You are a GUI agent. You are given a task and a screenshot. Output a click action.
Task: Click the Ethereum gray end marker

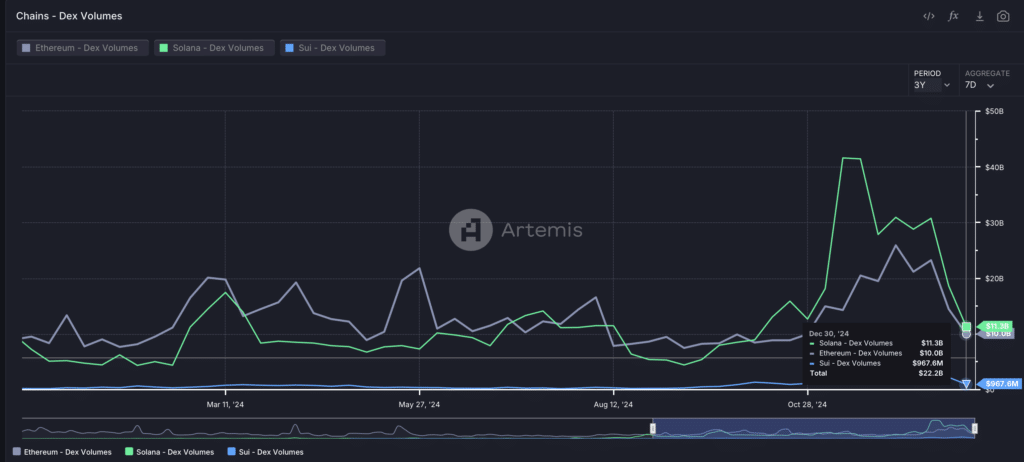pos(967,334)
